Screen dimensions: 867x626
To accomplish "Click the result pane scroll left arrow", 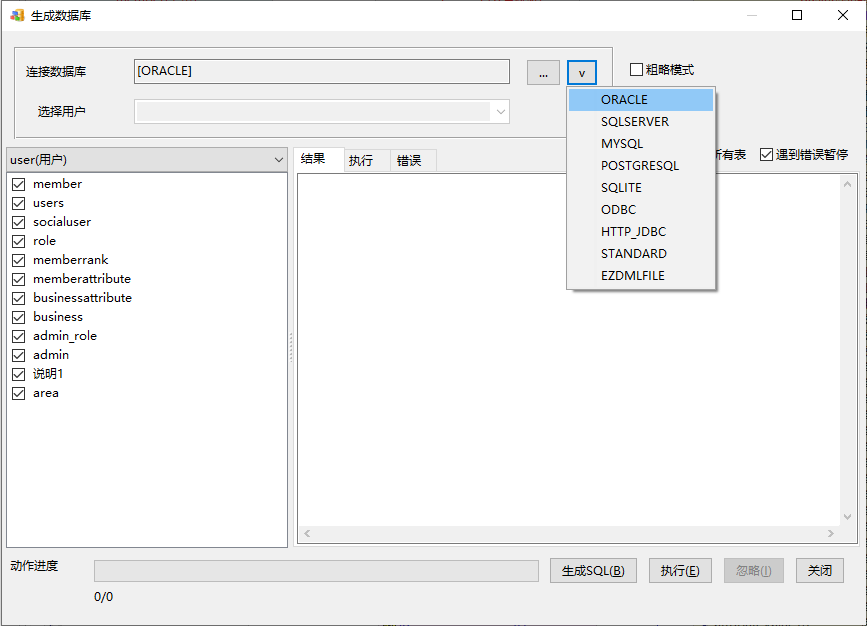I will click(307, 534).
